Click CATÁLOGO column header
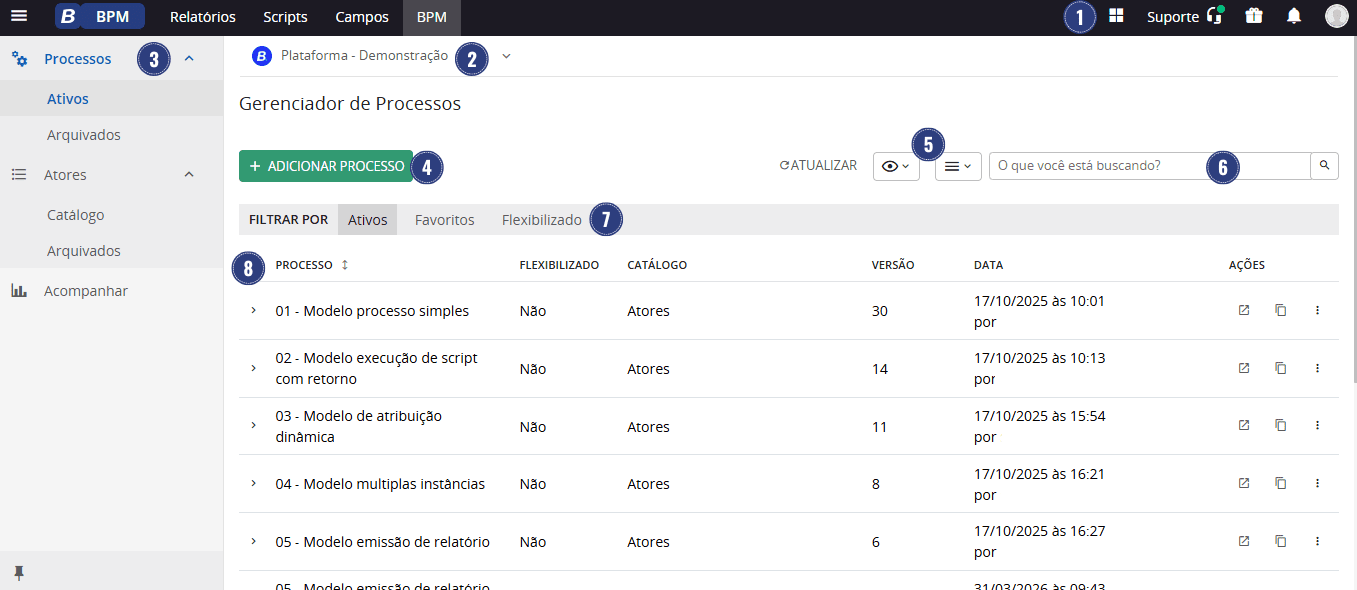Screen dimensions: 1357x590 click(657, 265)
